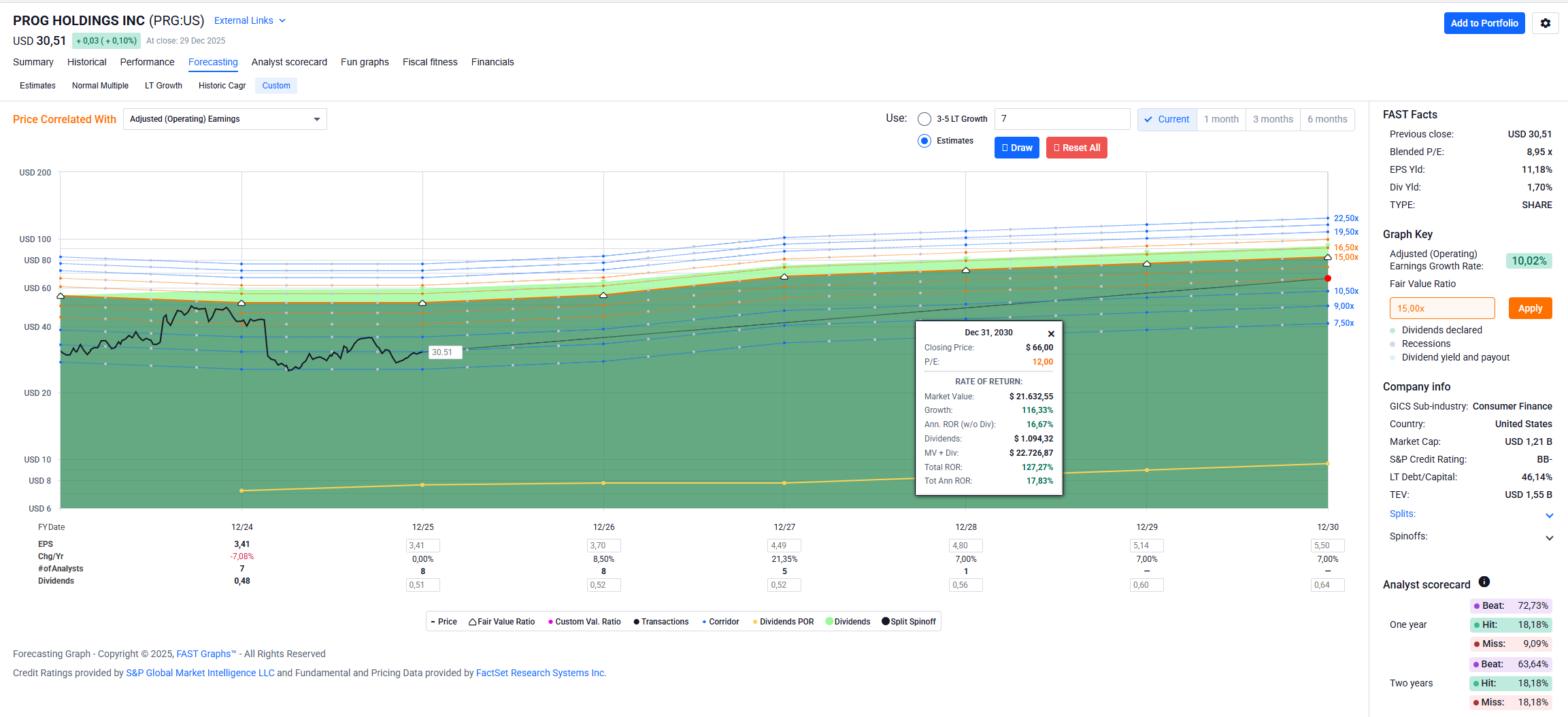Select the Estimates radio button
The image size is (1568, 717).
[924, 141]
